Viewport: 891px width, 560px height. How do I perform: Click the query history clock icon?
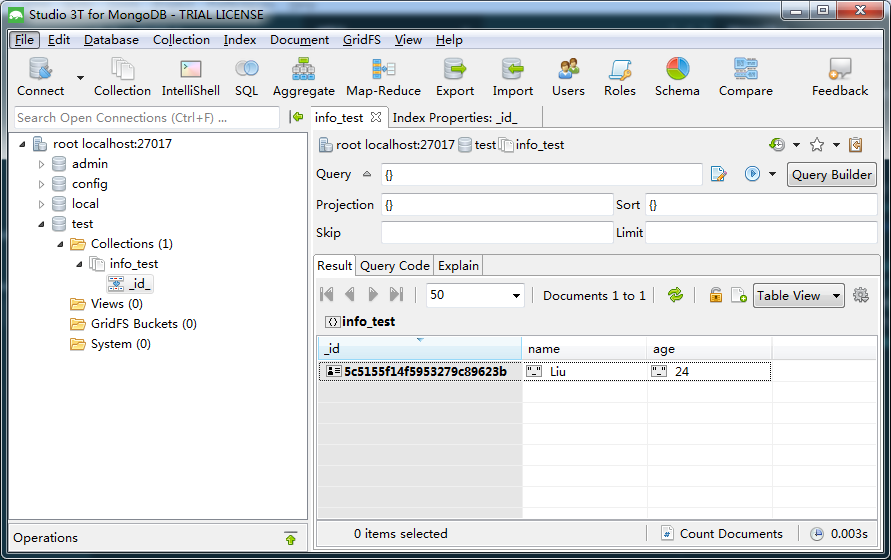777,144
